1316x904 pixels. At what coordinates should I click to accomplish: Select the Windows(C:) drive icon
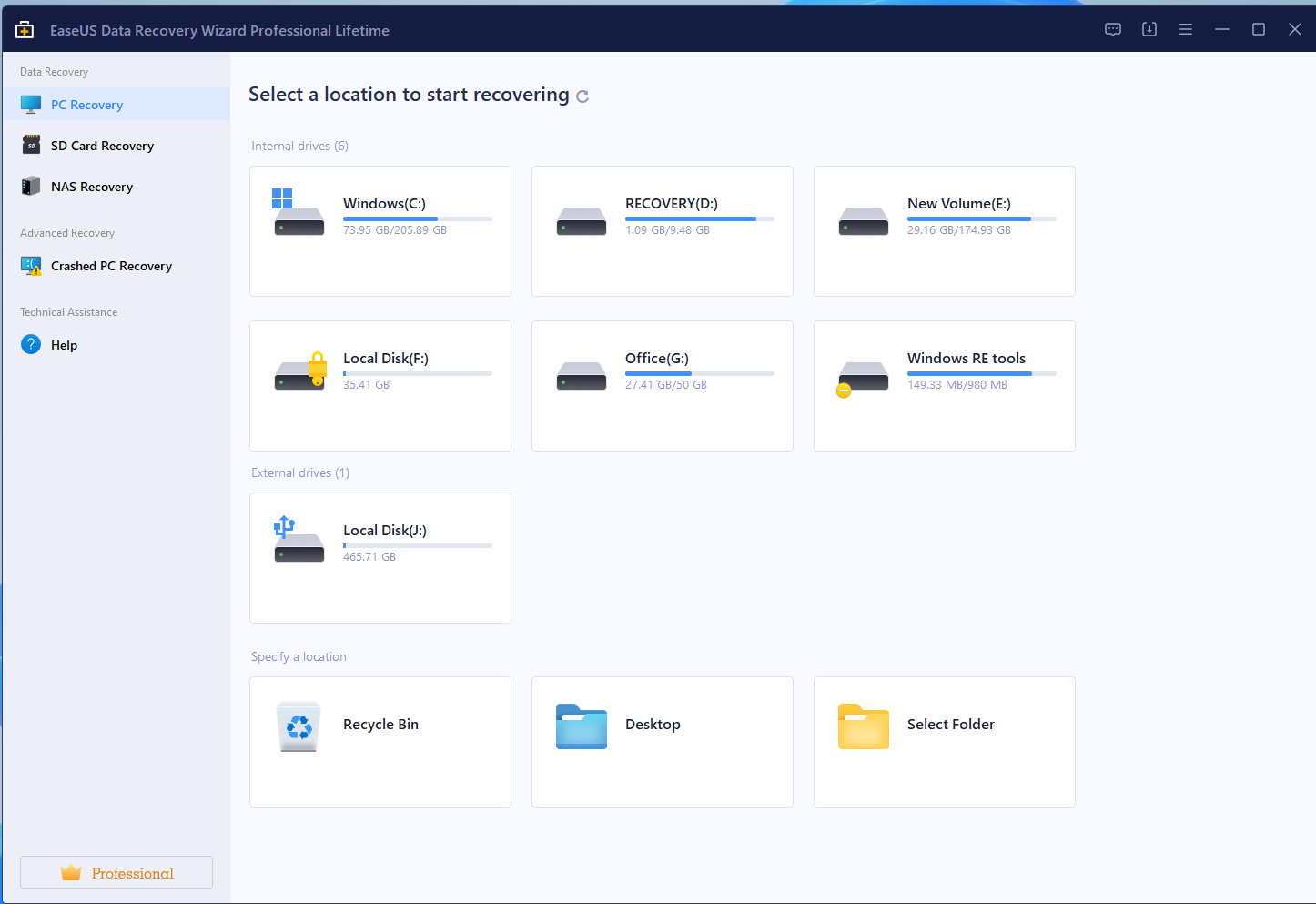click(x=299, y=215)
